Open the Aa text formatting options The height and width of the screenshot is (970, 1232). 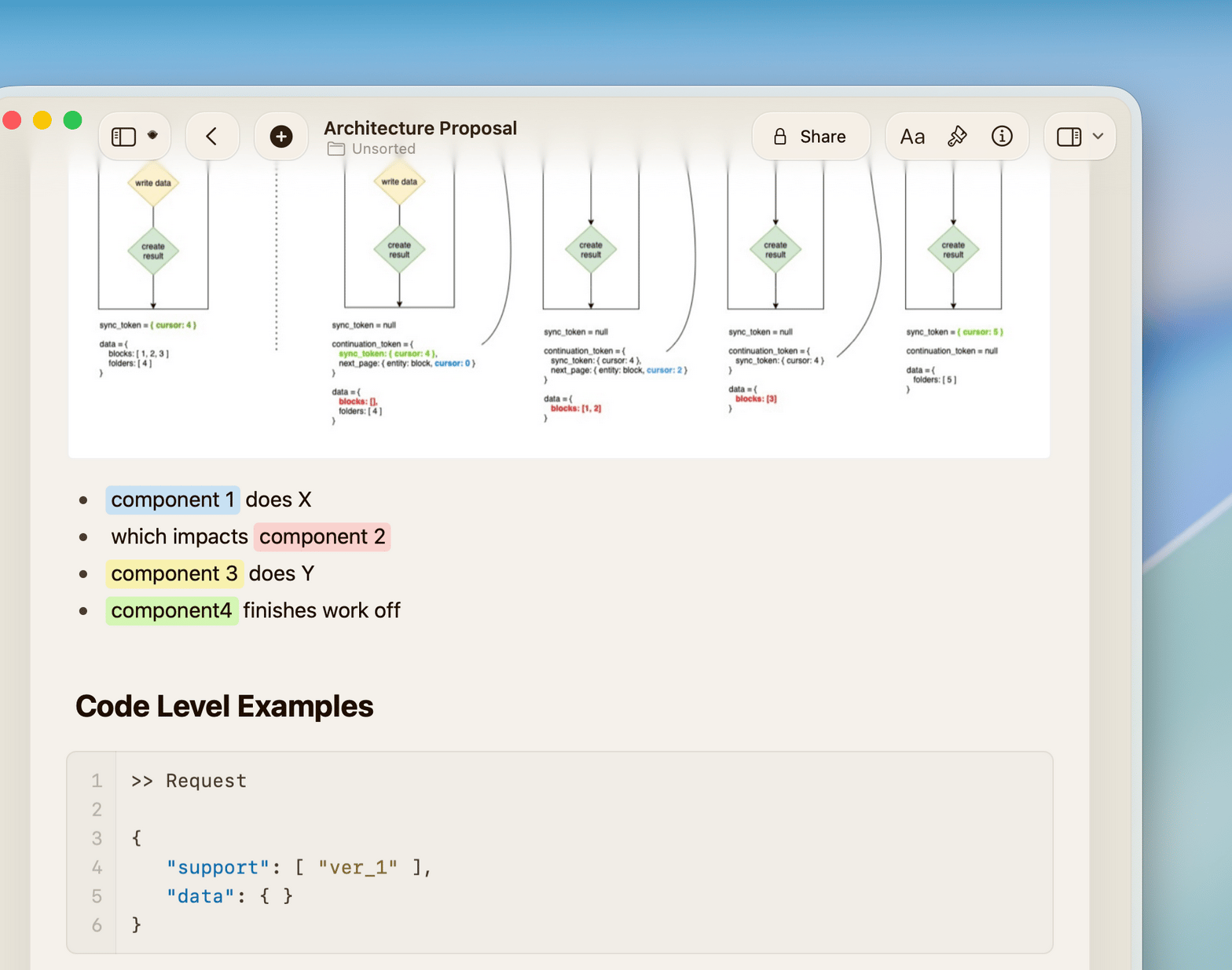pos(911,137)
